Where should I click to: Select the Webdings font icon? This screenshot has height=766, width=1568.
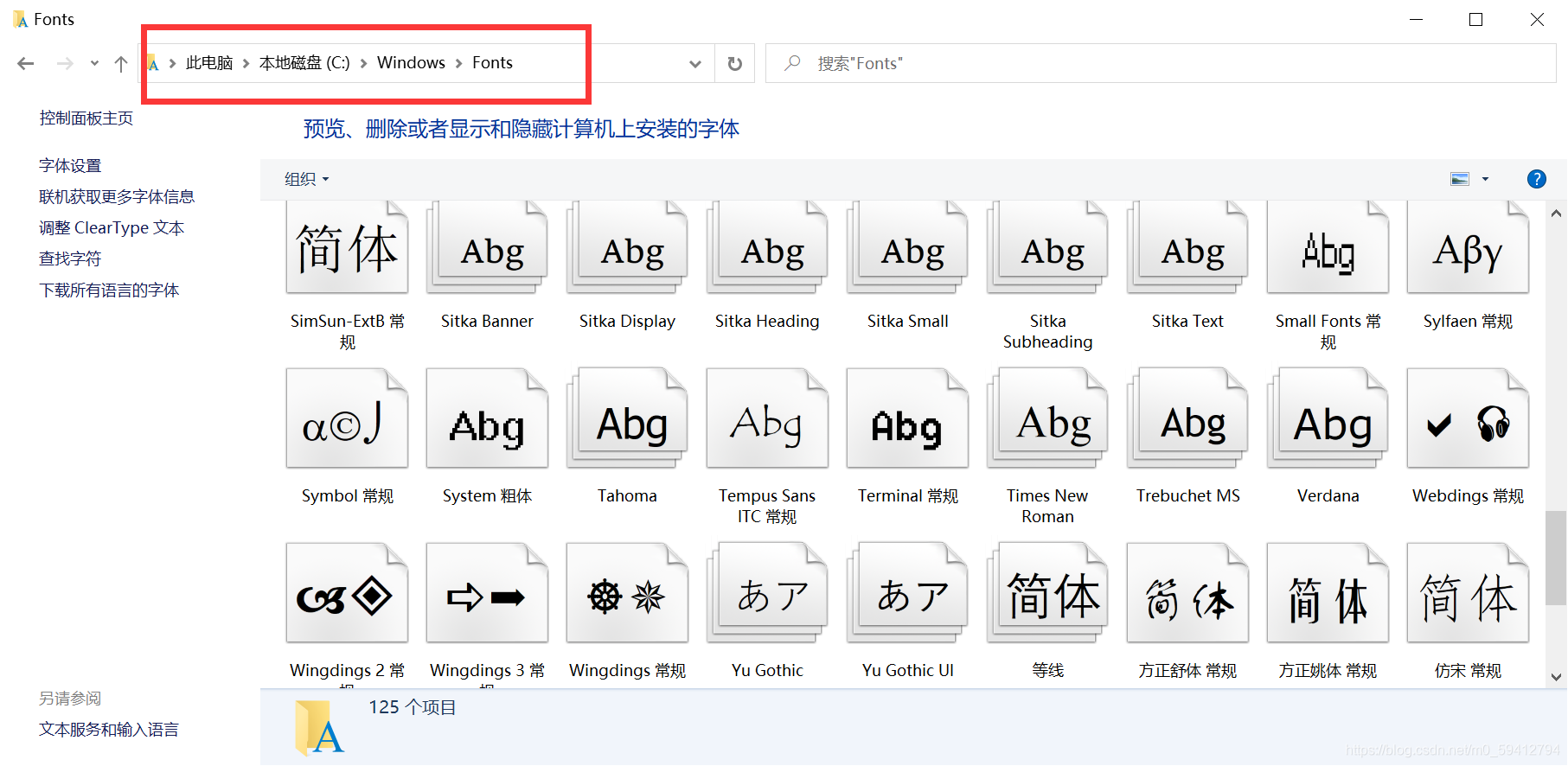(x=1469, y=418)
